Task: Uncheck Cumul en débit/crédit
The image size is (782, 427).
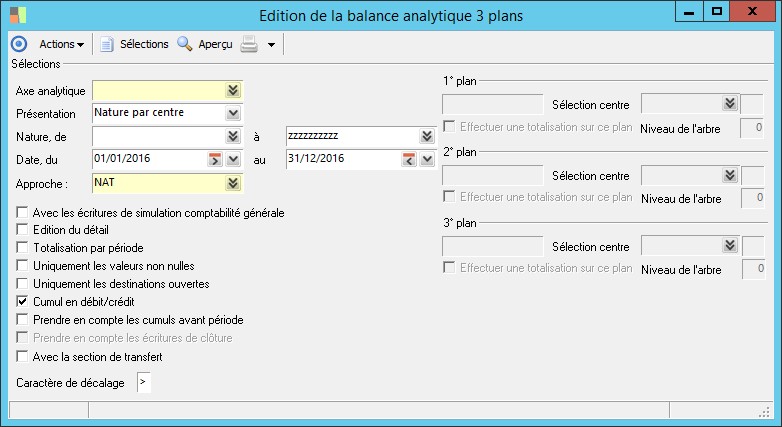Action: pos(23,302)
